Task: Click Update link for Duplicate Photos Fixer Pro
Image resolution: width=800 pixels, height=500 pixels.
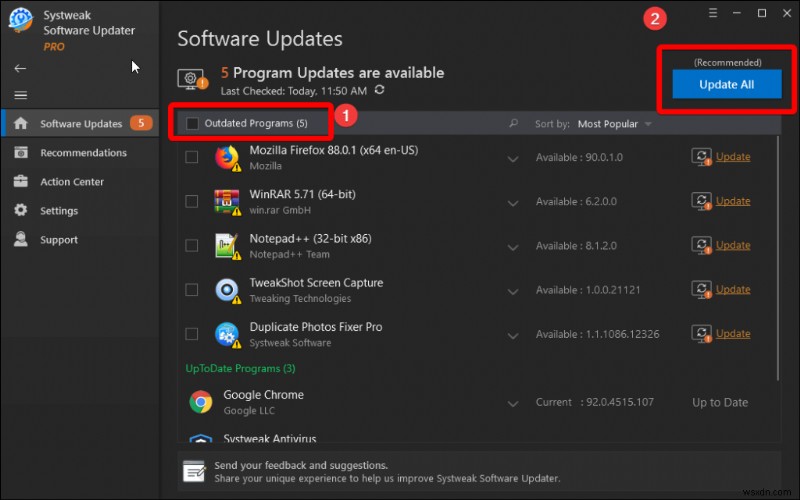Action: click(733, 334)
